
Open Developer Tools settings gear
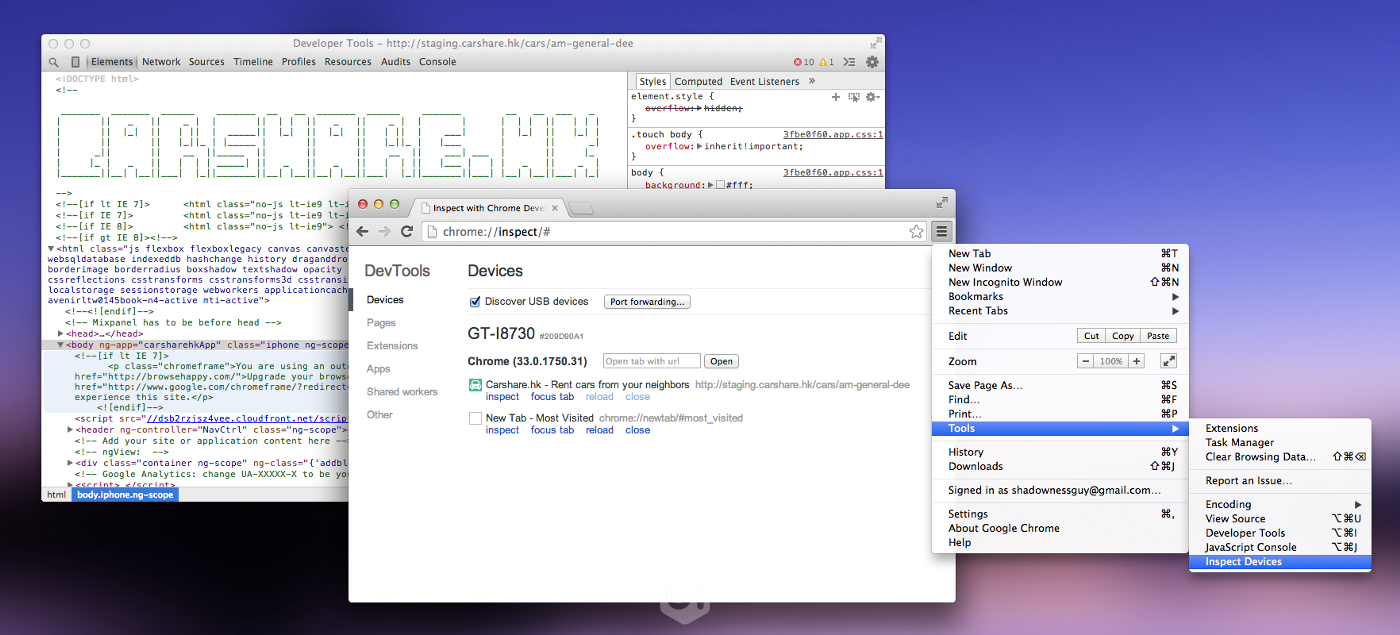pyautogui.click(x=872, y=62)
